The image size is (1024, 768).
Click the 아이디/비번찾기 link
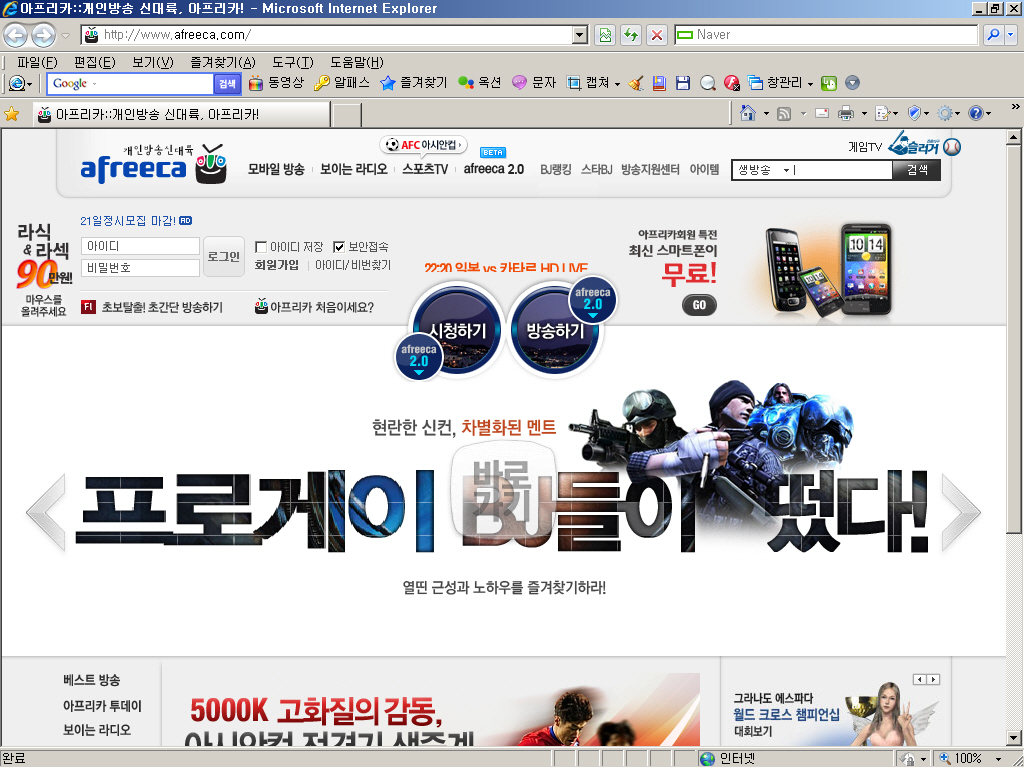point(353,265)
